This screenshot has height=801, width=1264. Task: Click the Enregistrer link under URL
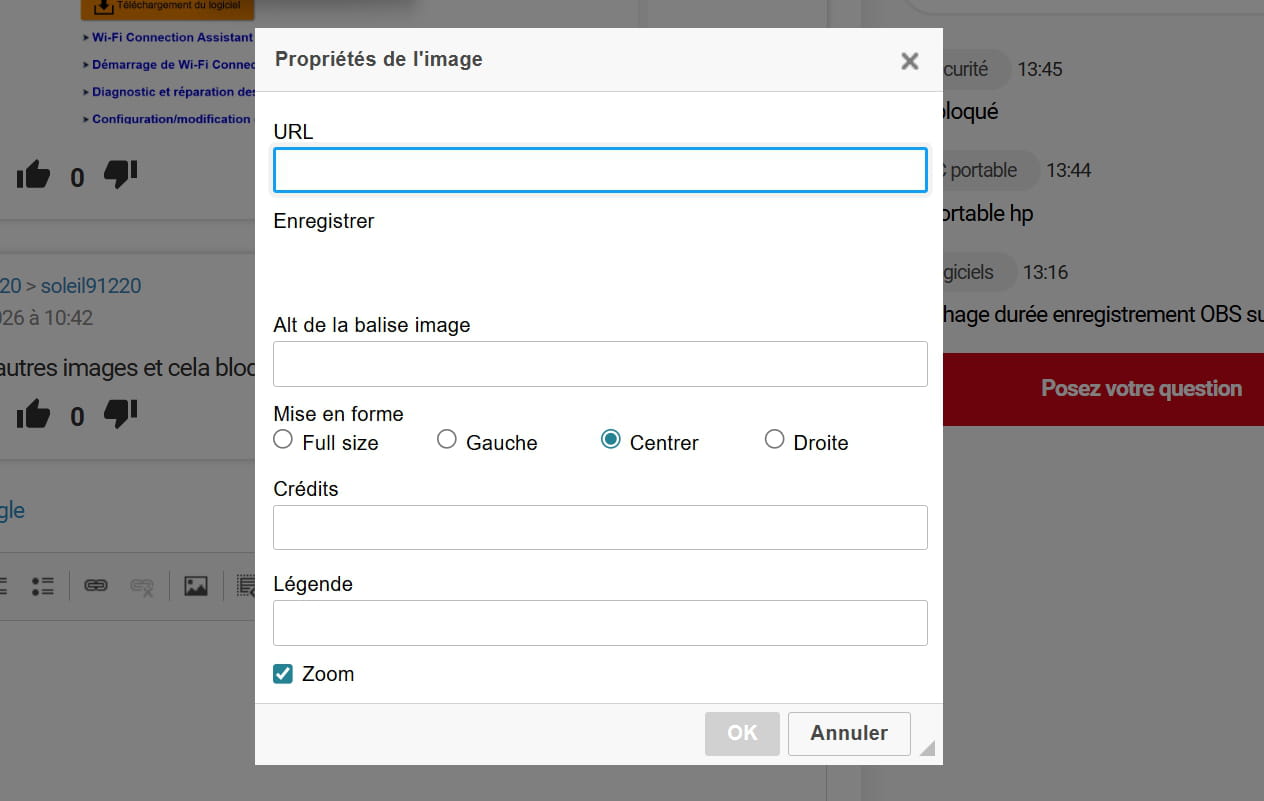pos(324,221)
